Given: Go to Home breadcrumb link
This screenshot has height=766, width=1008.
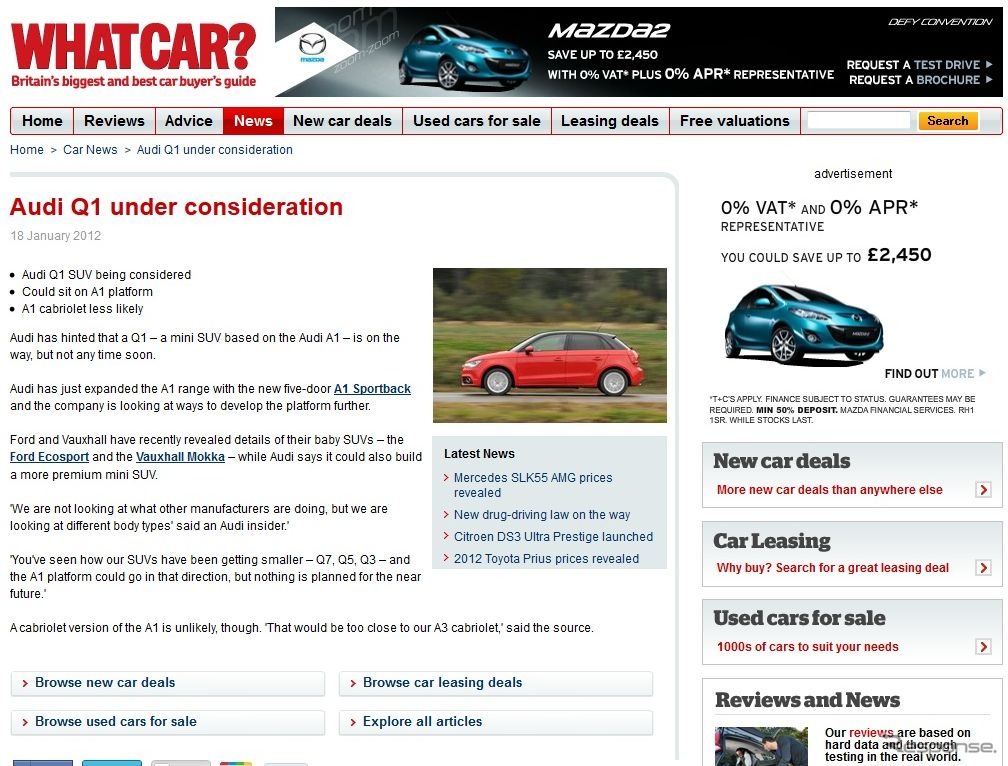Looking at the screenshot, I should [27, 150].
